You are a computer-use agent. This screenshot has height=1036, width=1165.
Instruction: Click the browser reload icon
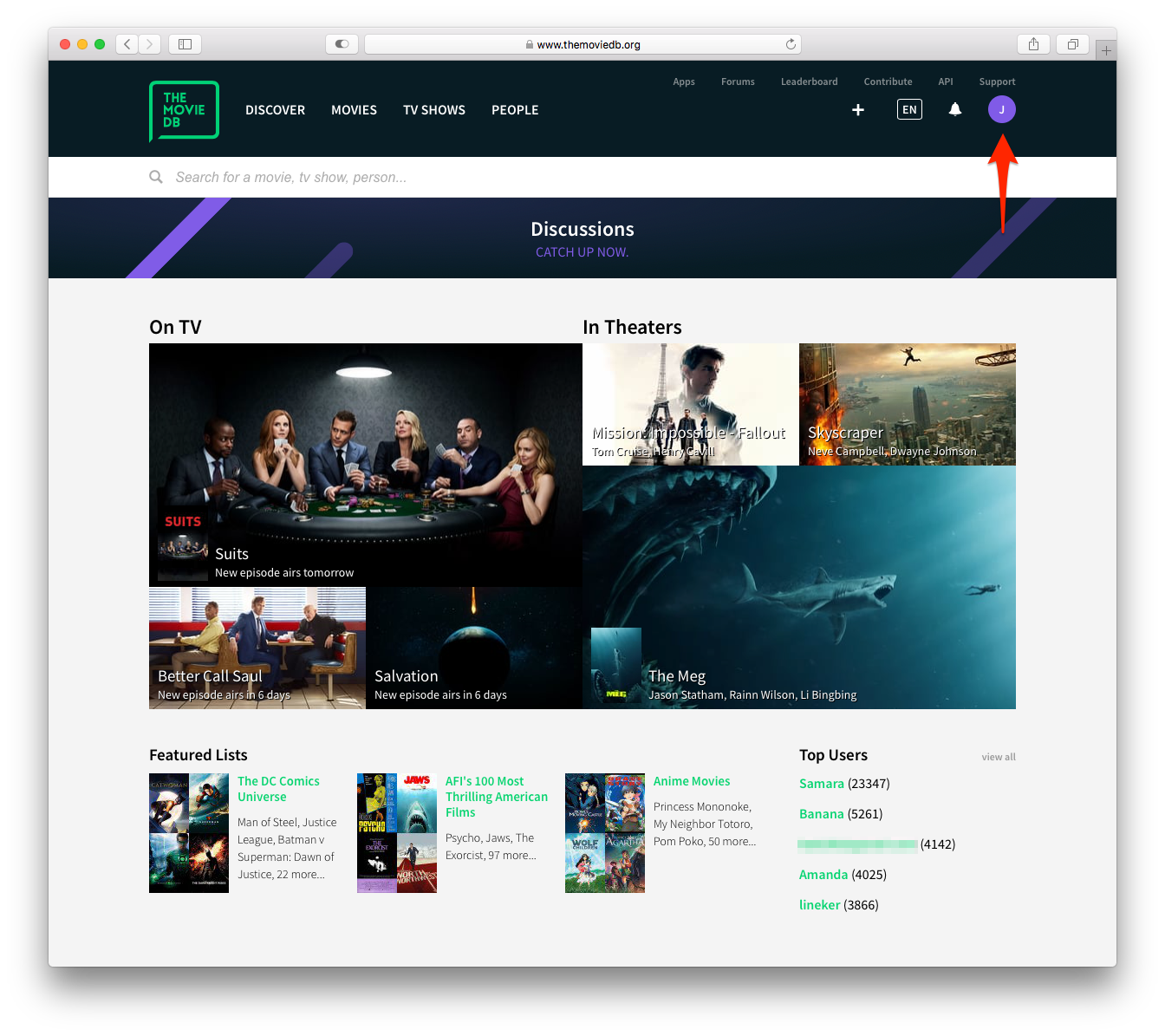click(x=790, y=43)
